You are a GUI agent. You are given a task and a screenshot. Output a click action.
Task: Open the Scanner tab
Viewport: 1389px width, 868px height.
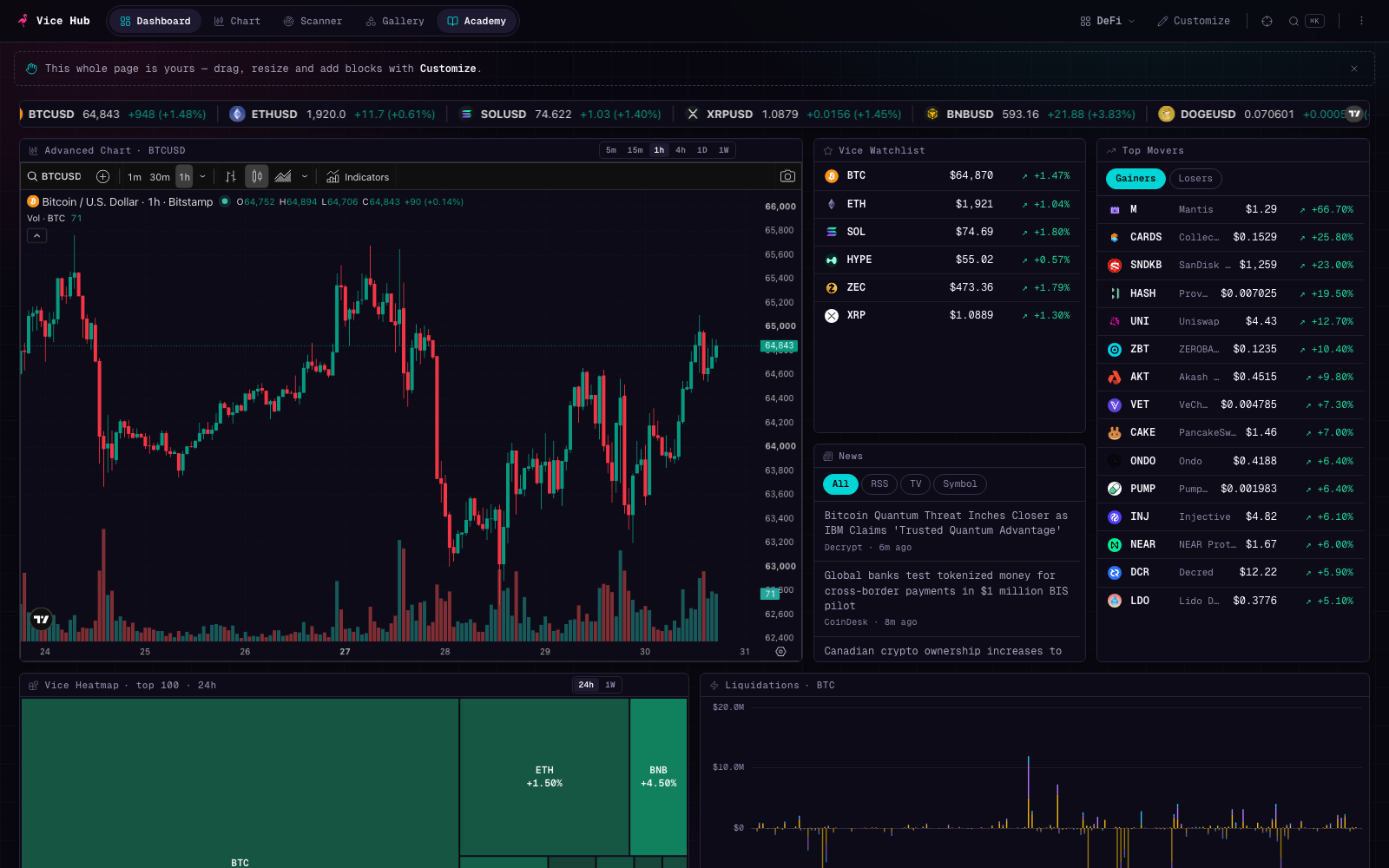pos(313,21)
